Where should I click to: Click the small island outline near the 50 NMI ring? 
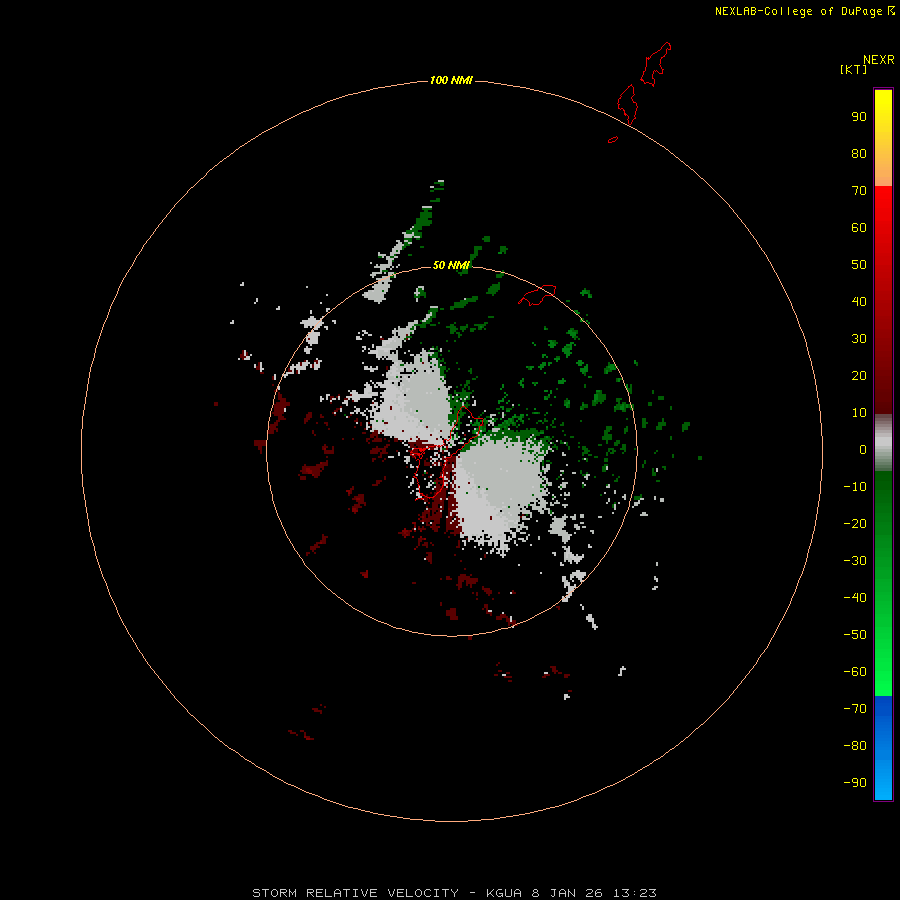[x=537, y=295]
